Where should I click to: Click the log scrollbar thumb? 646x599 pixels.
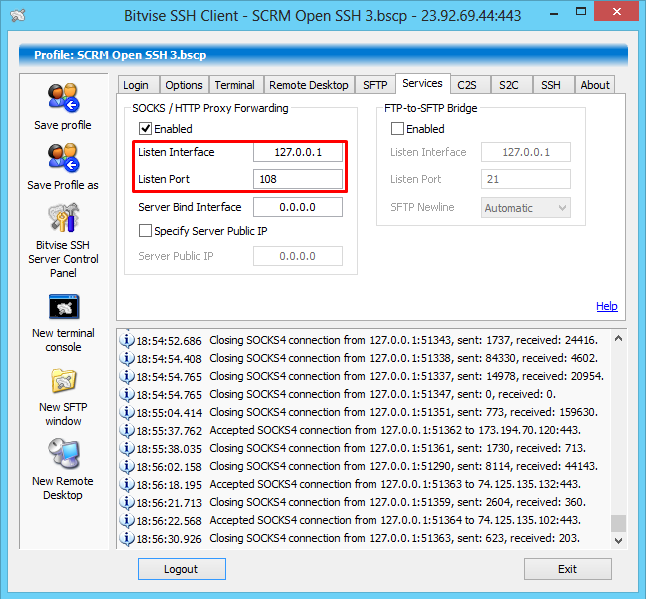(618, 523)
